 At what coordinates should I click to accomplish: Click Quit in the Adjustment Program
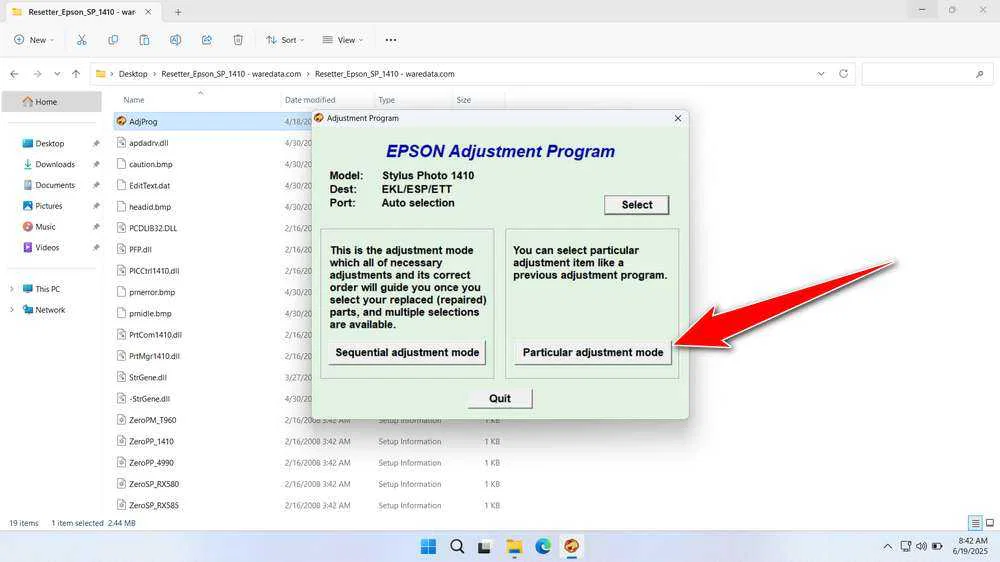[x=500, y=398]
